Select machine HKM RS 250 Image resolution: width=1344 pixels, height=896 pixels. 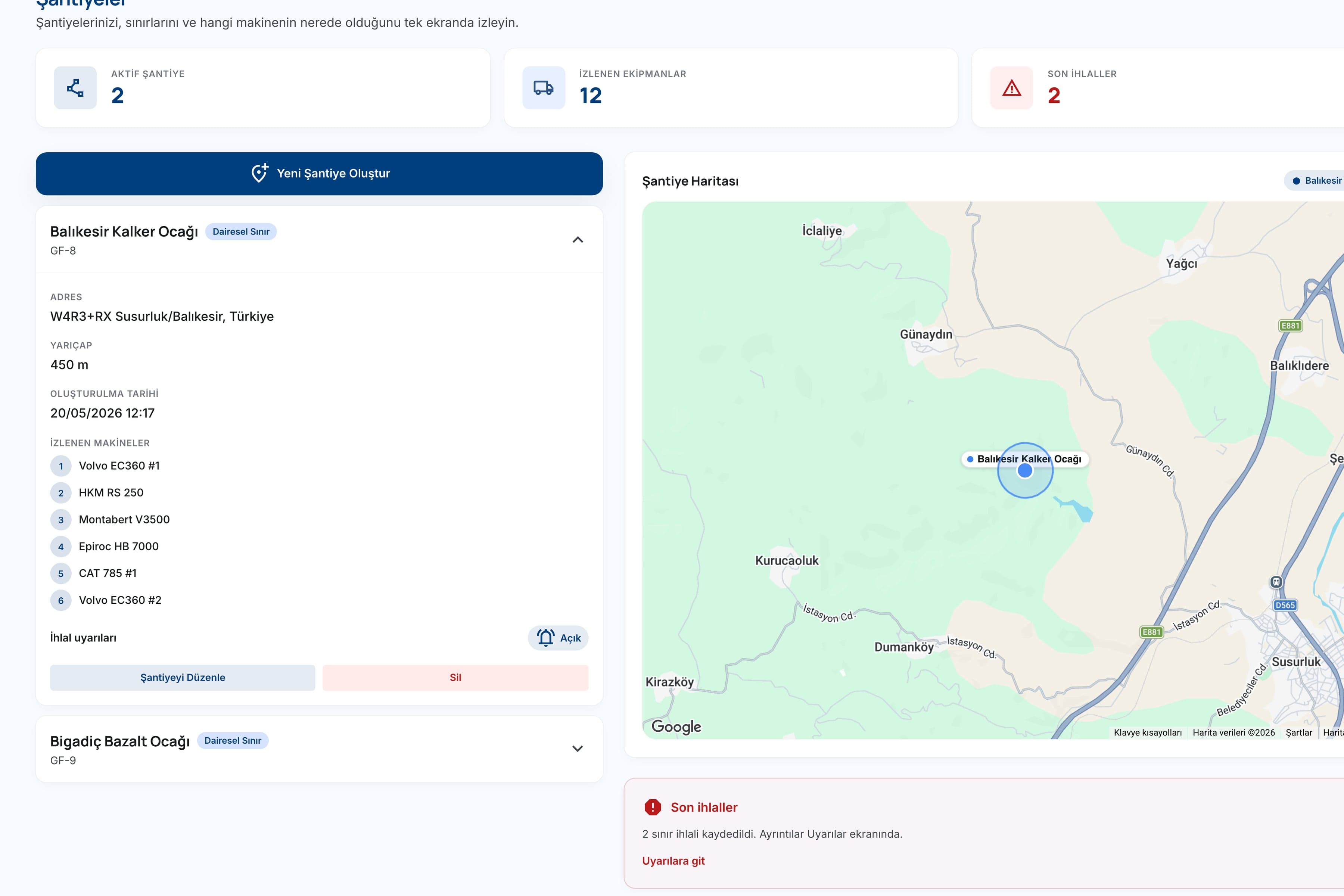(x=111, y=492)
